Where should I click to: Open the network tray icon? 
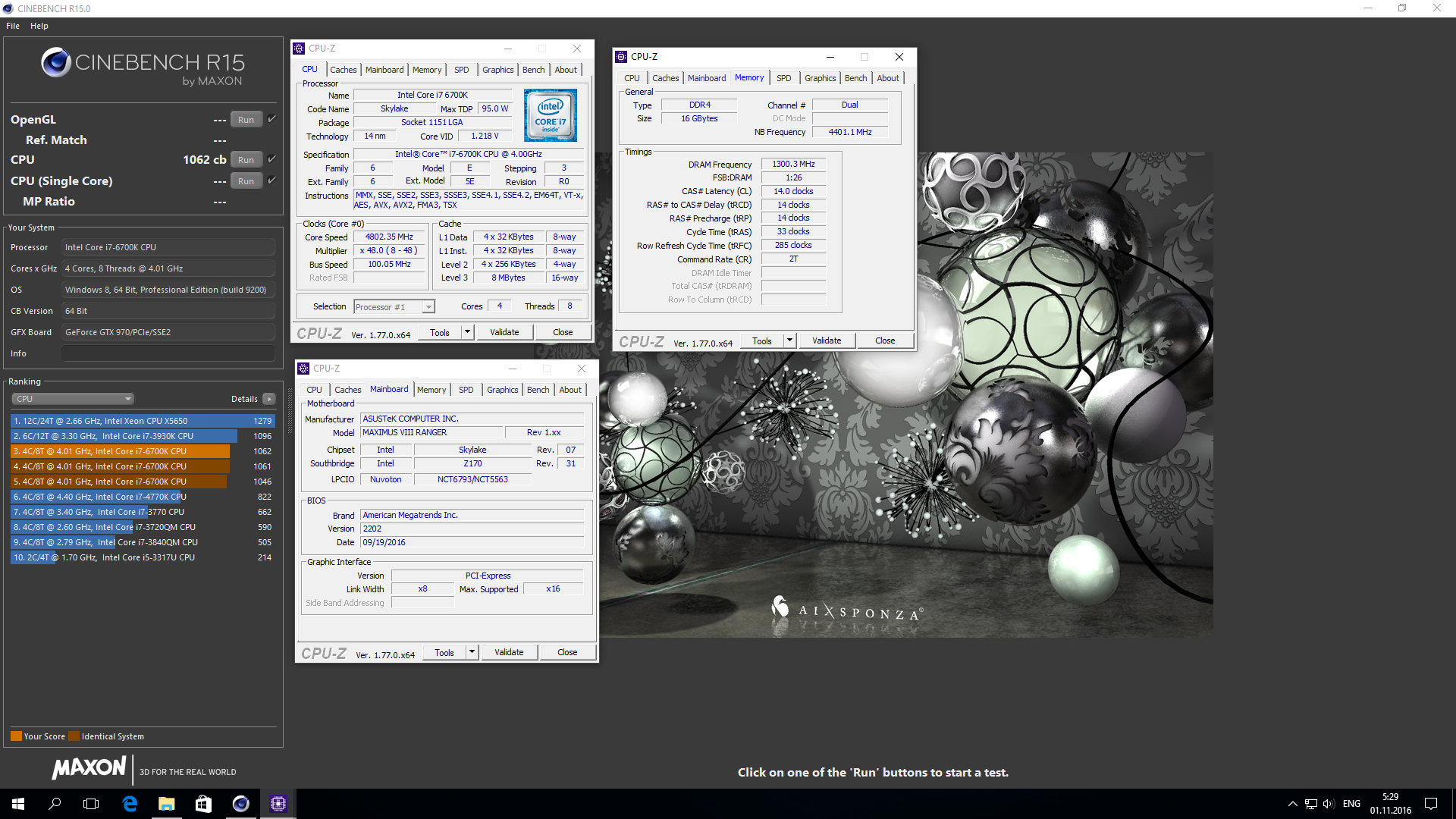(1310, 804)
